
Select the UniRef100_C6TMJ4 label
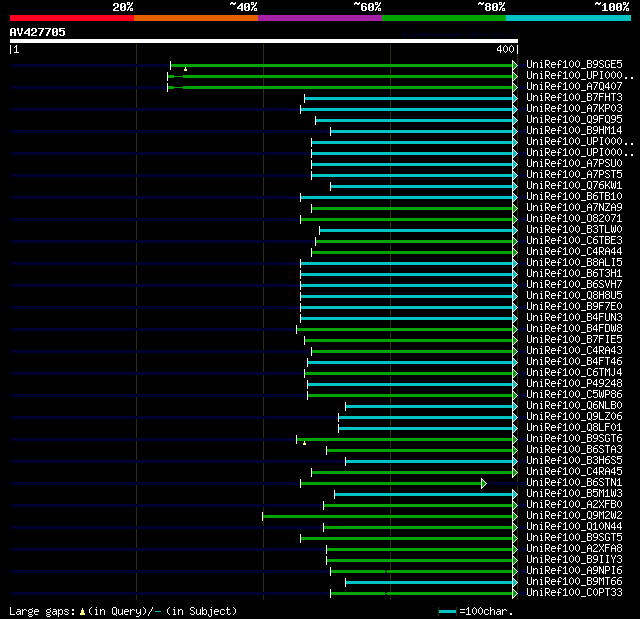tap(574, 373)
